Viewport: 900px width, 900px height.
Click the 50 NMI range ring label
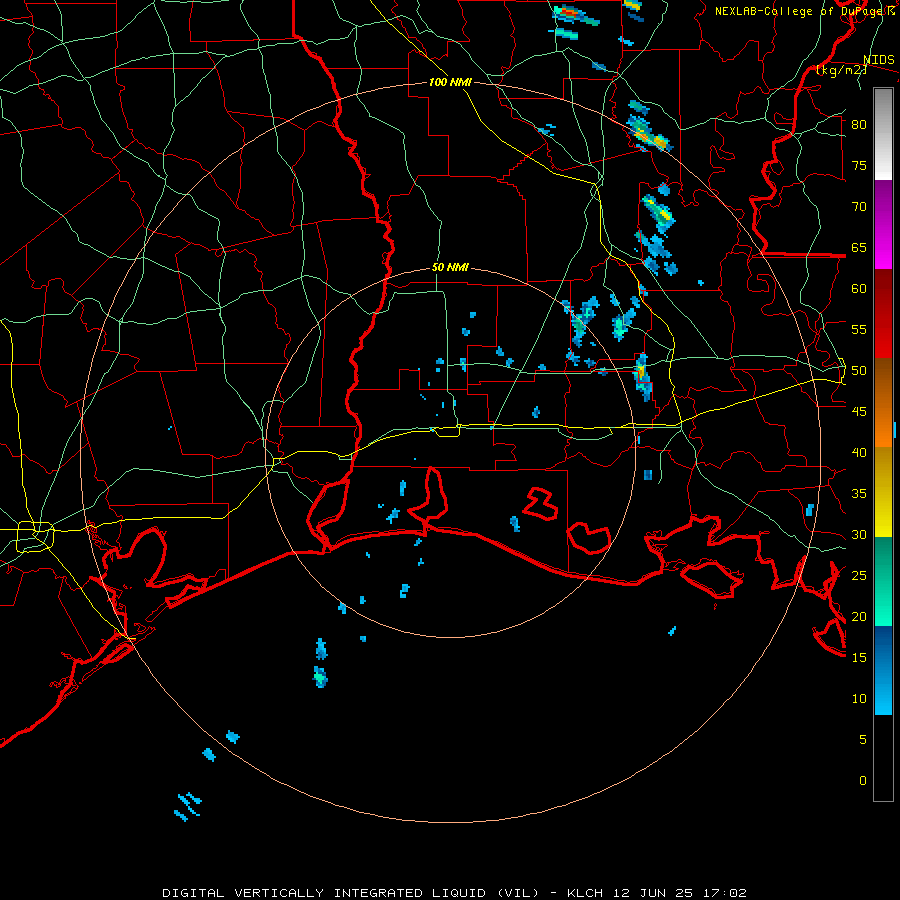point(450,267)
